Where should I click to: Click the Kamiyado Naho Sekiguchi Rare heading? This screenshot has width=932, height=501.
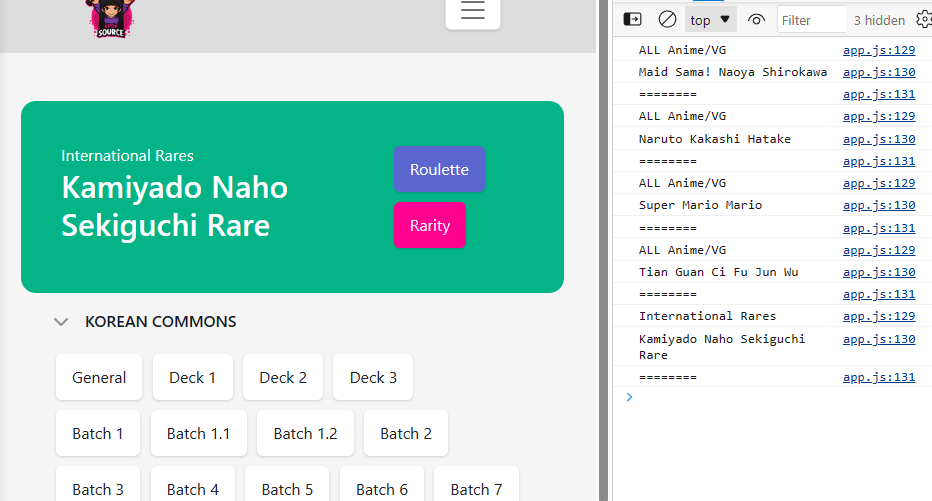point(174,206)
